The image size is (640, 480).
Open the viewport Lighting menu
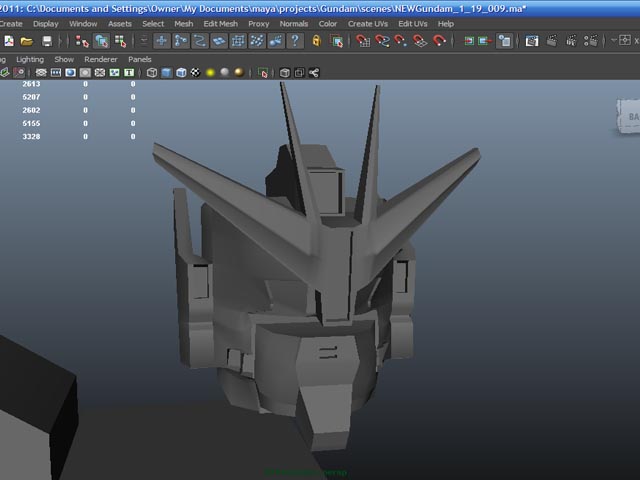pyautogui.click(x=30, y=59)
